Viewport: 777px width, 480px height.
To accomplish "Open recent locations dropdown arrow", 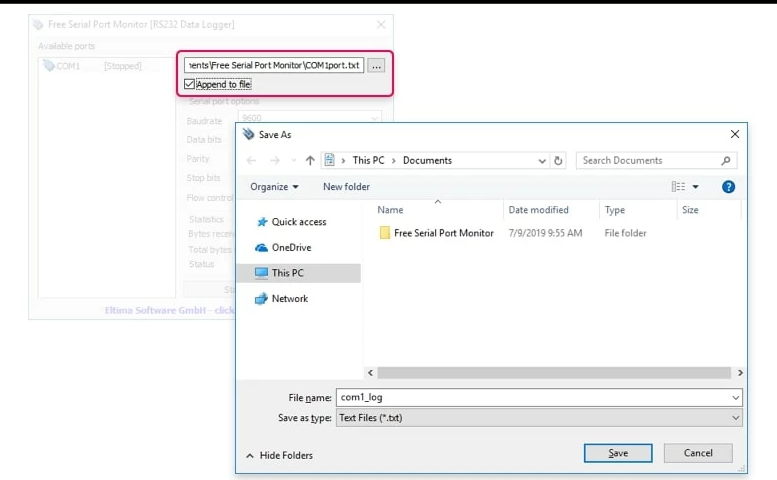I will pos(294,160).
